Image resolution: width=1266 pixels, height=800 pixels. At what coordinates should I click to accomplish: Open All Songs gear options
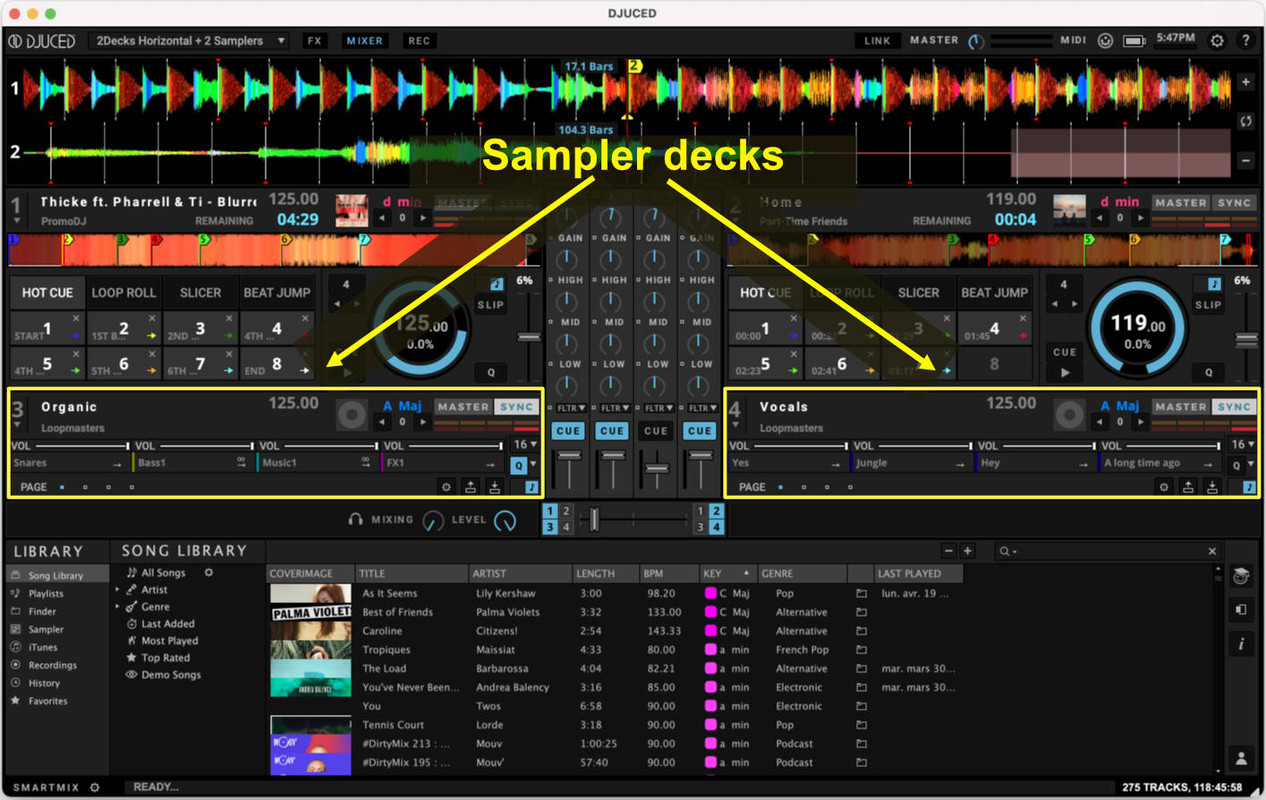click(209, 573)
